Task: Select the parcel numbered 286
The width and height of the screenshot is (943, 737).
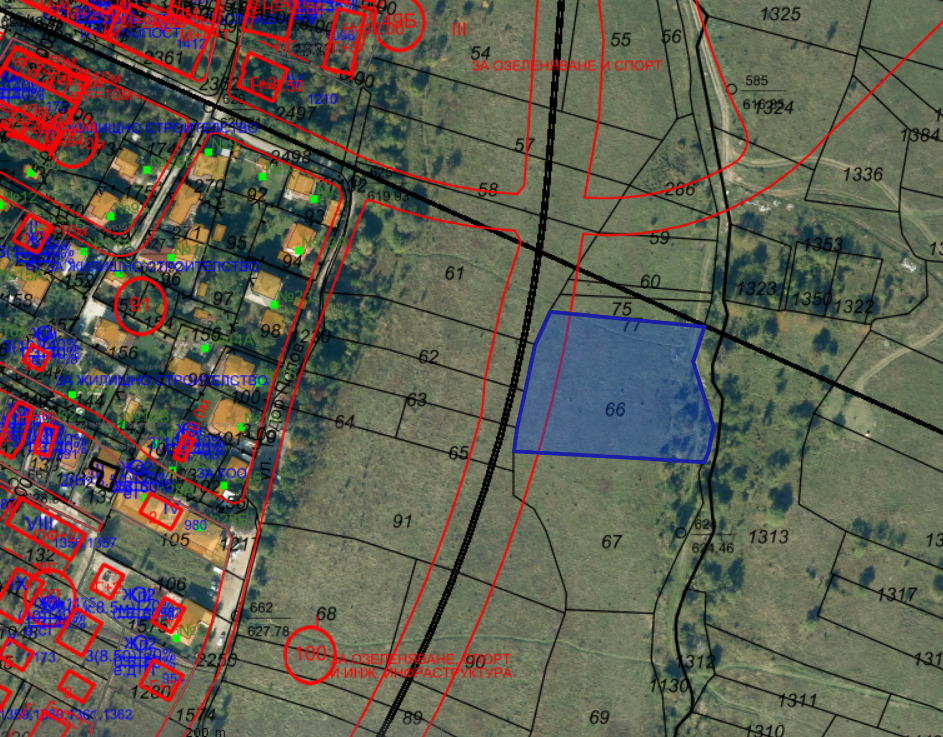Action: (679, 190)
